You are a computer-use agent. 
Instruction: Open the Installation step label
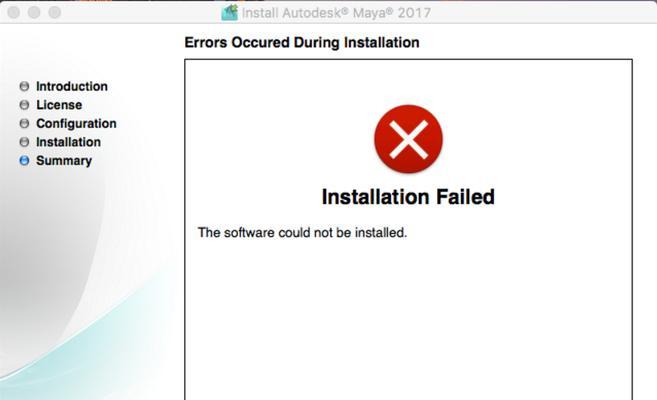coord(68,142)
